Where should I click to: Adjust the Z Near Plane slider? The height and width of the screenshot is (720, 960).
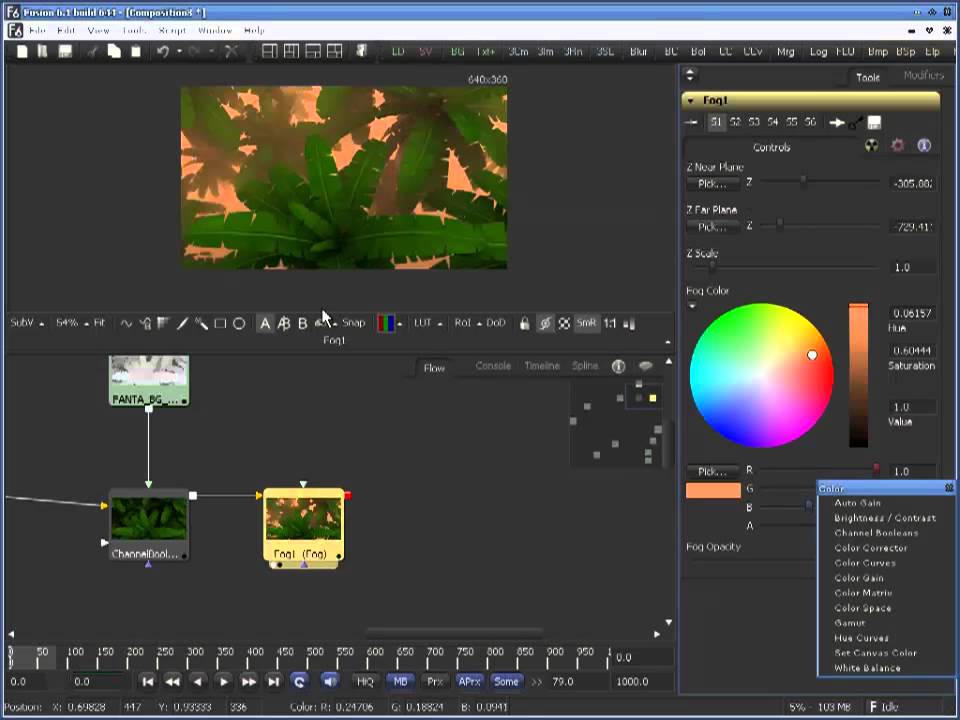click(820, 181)
